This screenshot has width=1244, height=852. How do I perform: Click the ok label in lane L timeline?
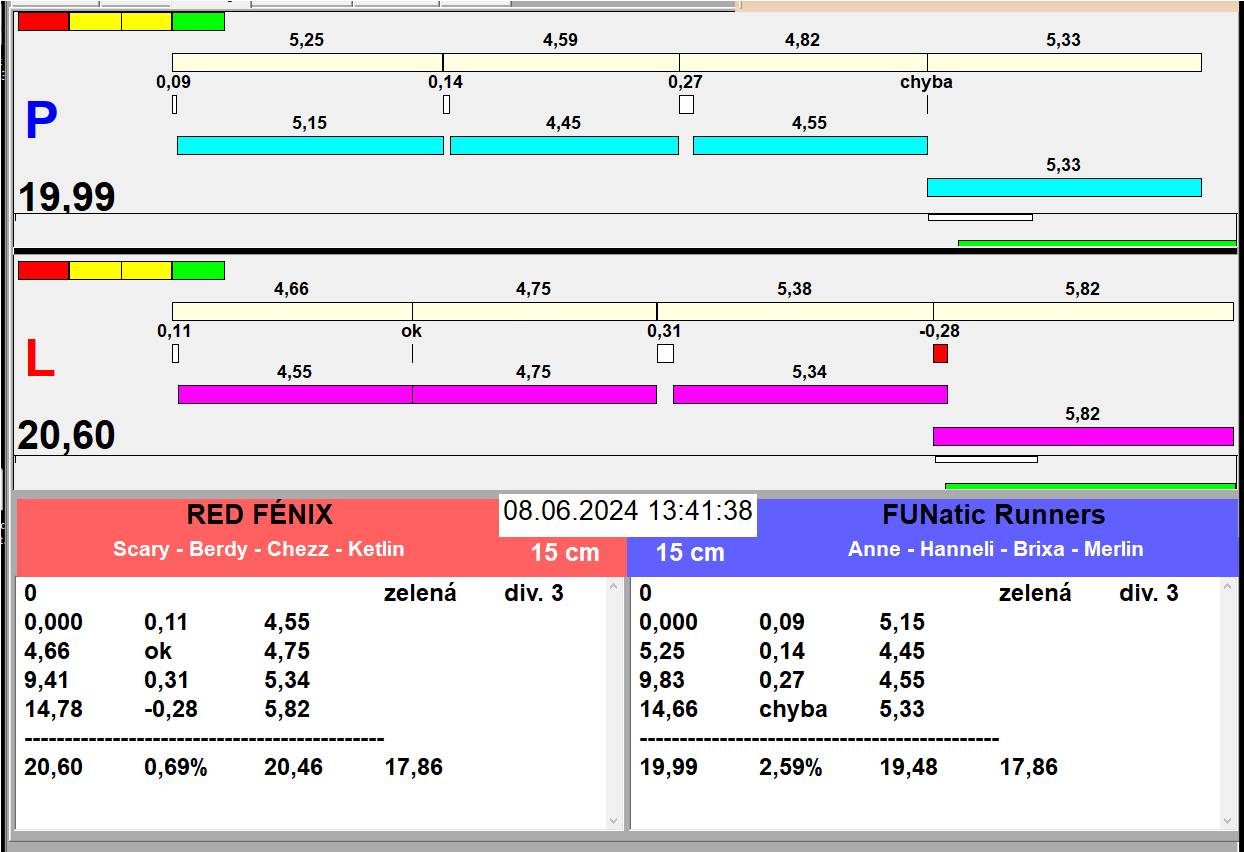(x=411, y=331)
